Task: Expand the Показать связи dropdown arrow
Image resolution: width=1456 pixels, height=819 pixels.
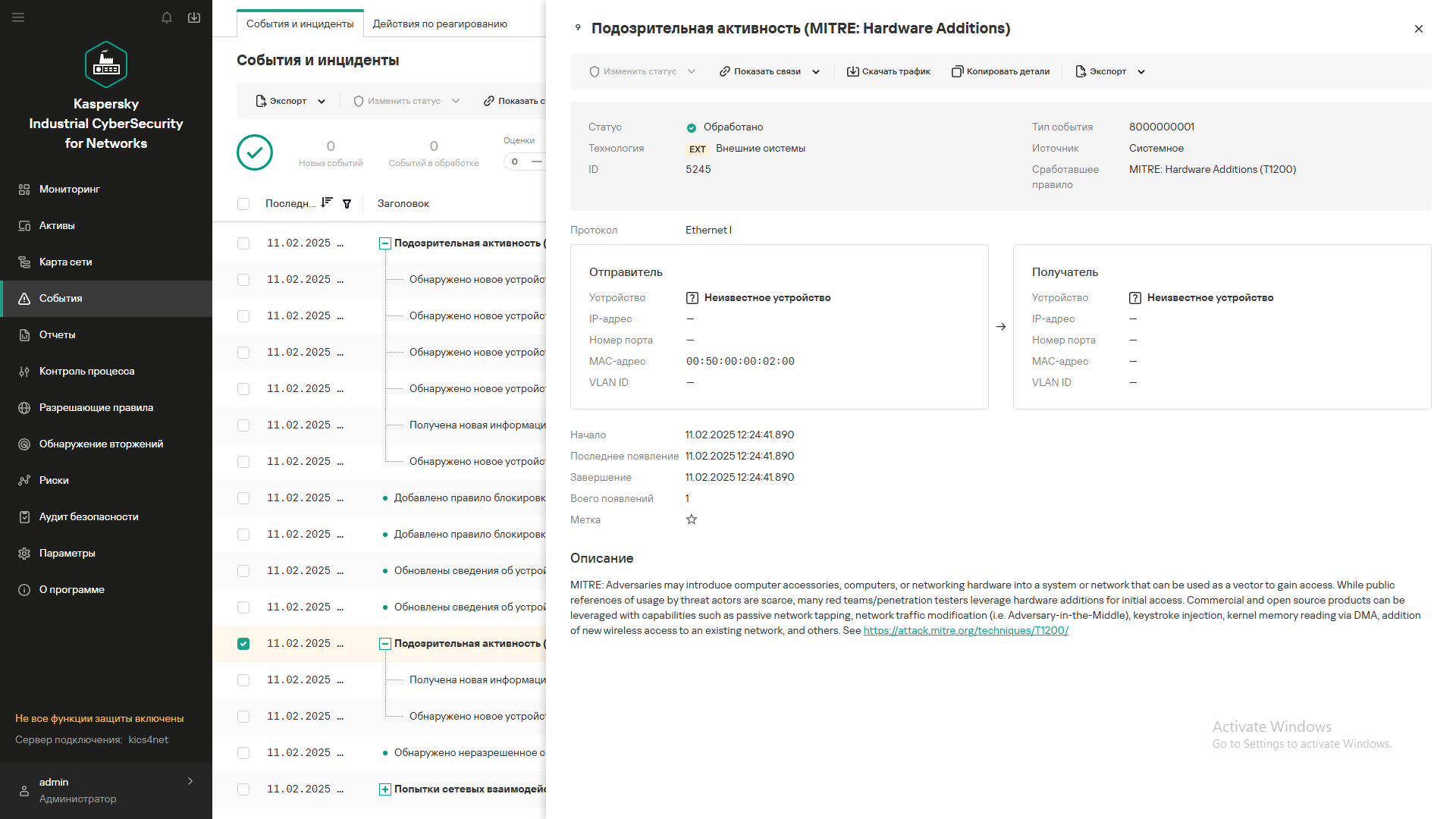Action: point(816,72)
